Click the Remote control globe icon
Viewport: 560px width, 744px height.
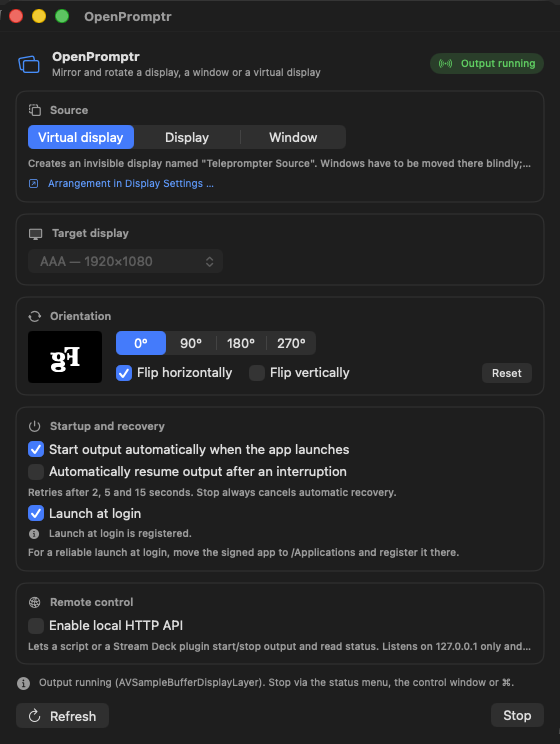(35, 602)
